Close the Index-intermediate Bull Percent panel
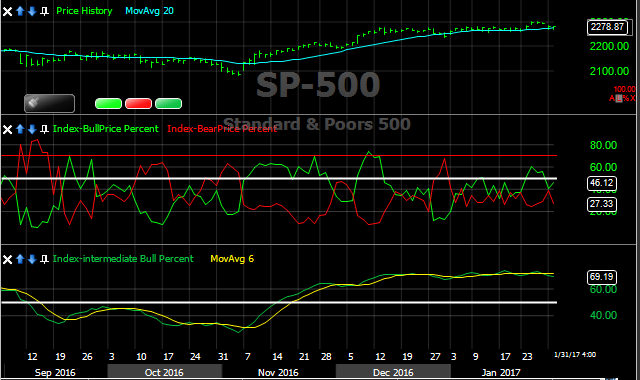This screenshot has width=640, height=380. tap(7, 259)
